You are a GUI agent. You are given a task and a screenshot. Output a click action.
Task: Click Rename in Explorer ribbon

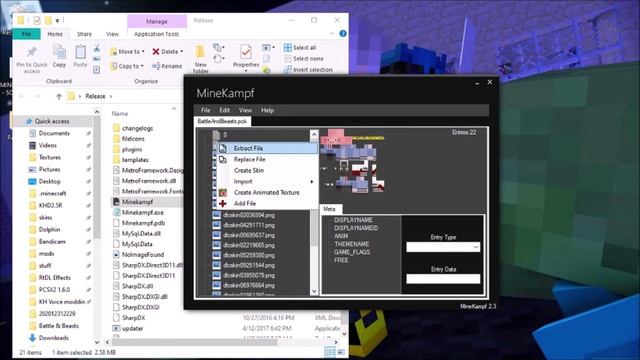pos(167,66)
